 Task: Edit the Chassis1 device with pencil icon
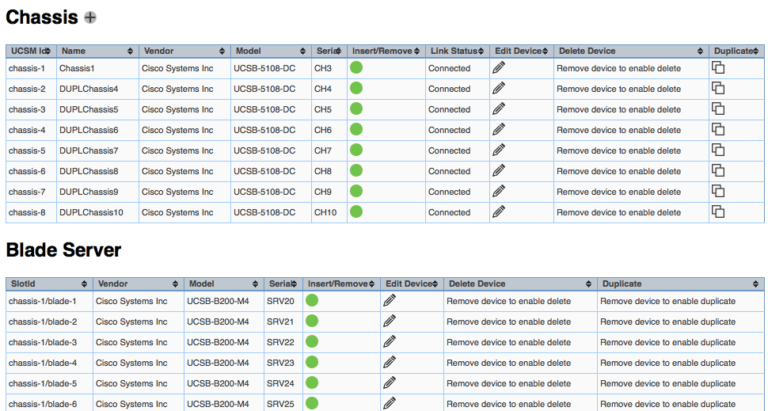[x=498, y=68]
